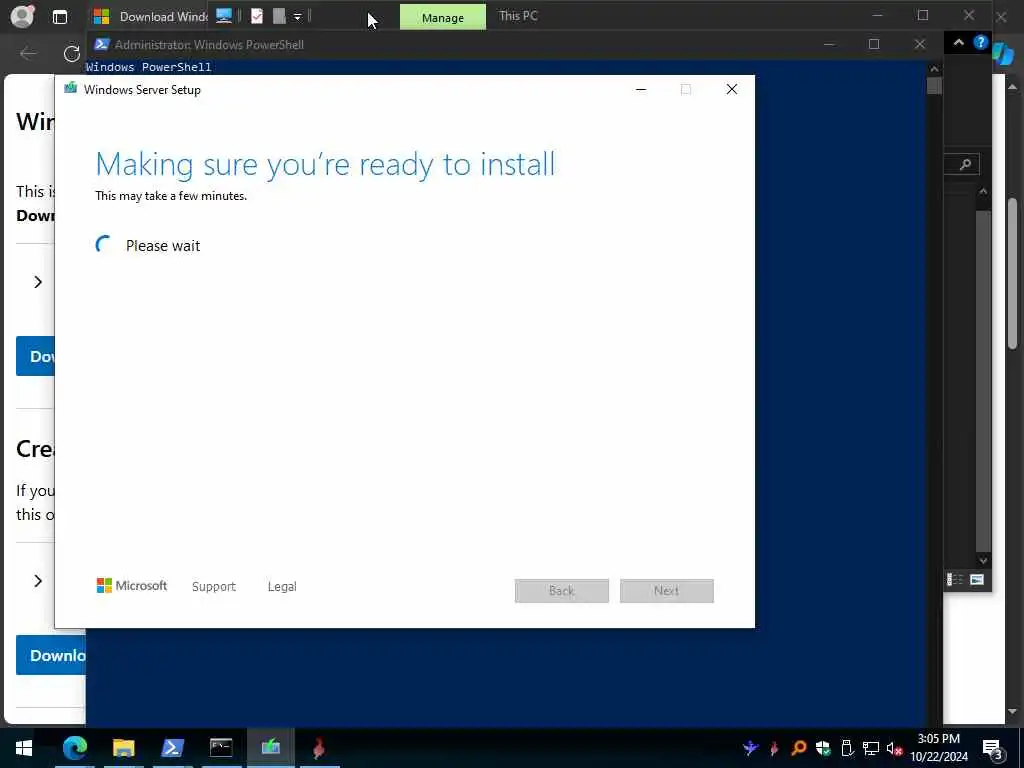Collapse the File Explorer ribbon with the chevron
Image resolution: width=1024 pixels, height=768 pixels.
point(959,42)
